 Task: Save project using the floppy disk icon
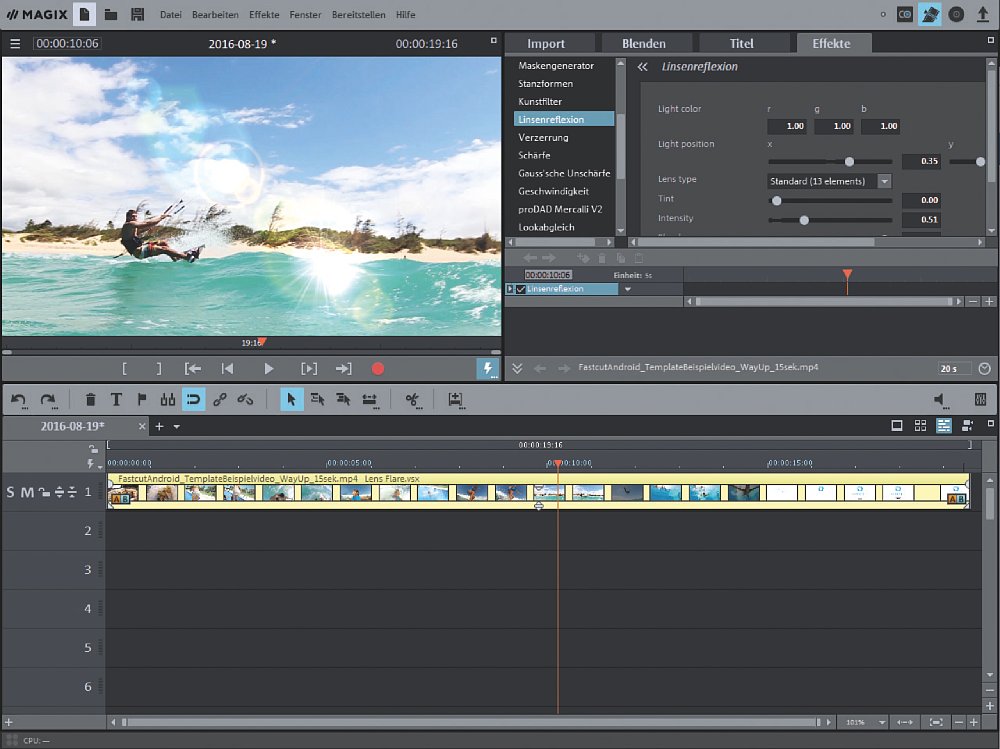pyautogui.click(x=137, y=15)
